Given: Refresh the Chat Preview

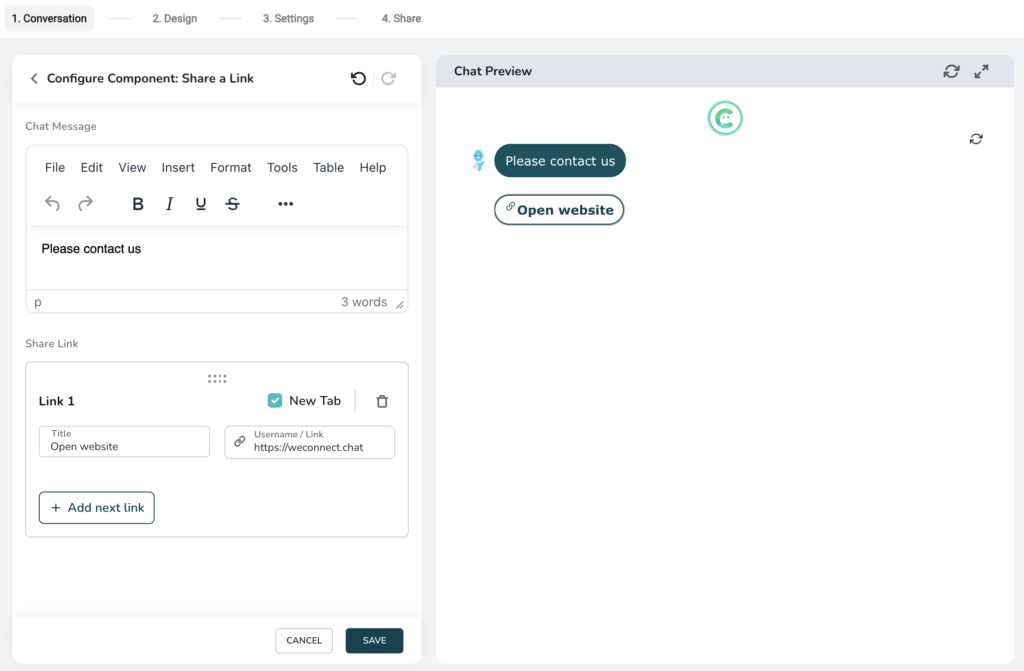Looking at the screenshot, I should tap(951, 71).
